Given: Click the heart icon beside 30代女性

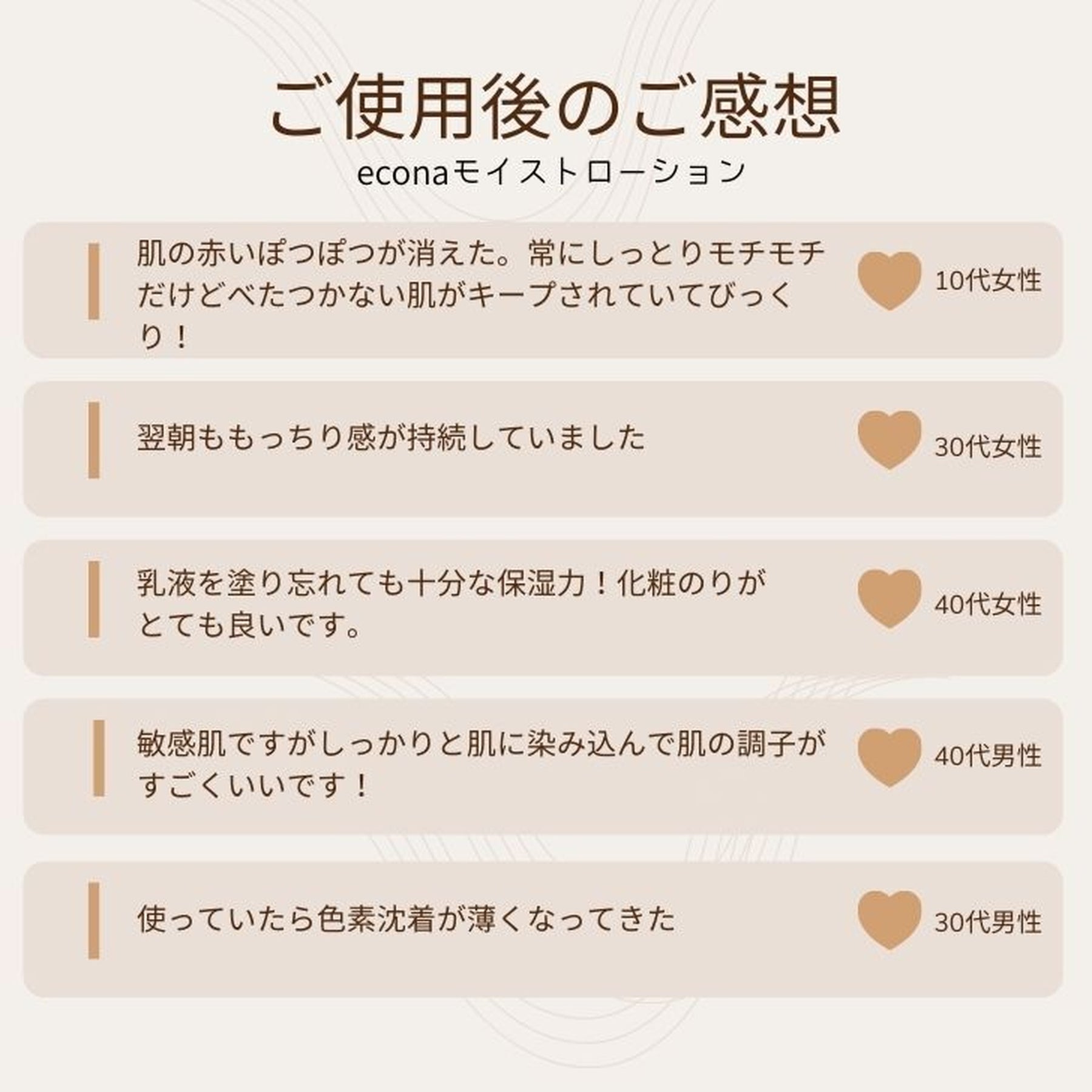Looking at the screenshot, I should pos(889,439).
